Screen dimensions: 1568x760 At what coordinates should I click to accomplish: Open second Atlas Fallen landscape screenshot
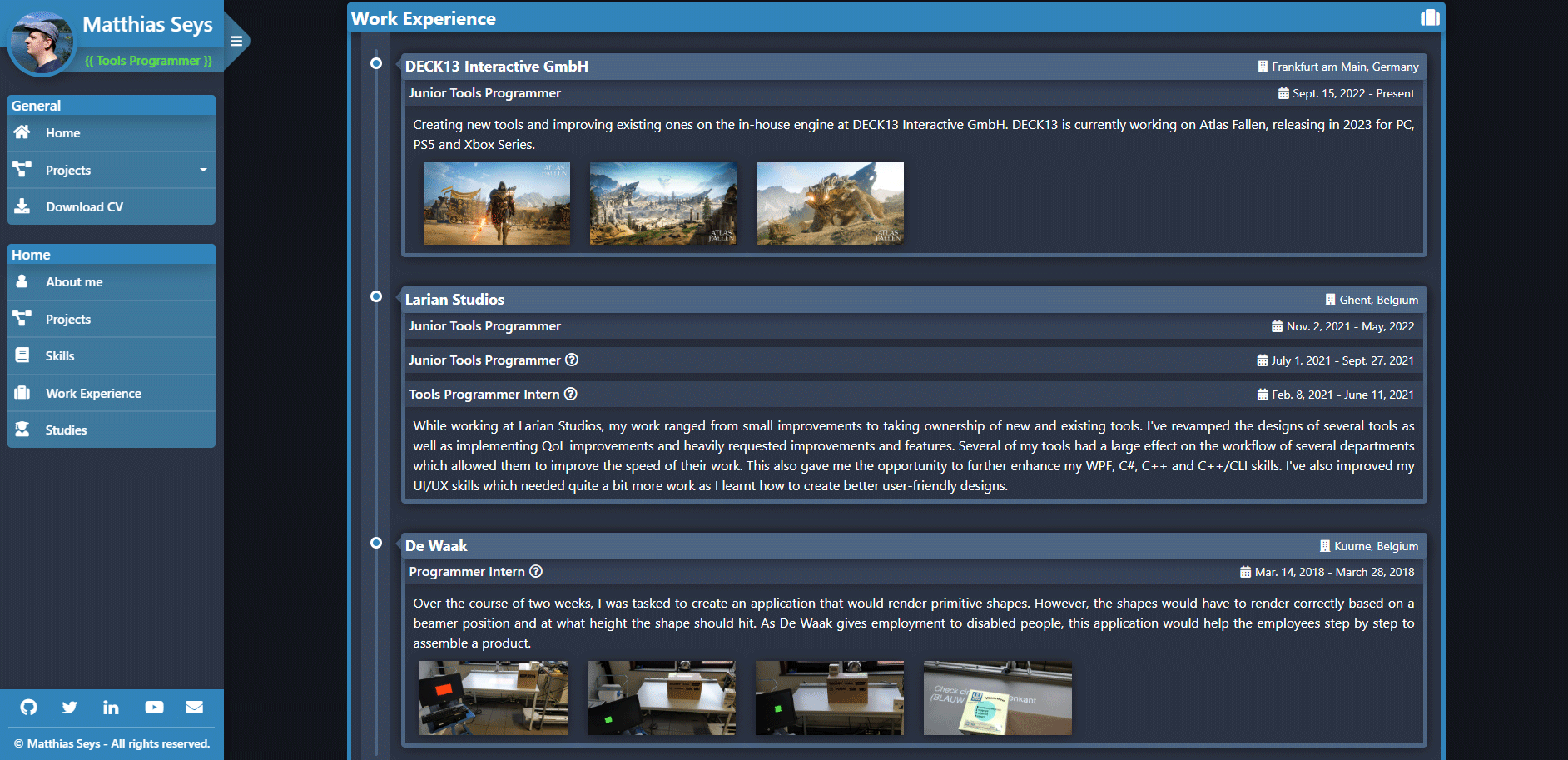(663, 203)
